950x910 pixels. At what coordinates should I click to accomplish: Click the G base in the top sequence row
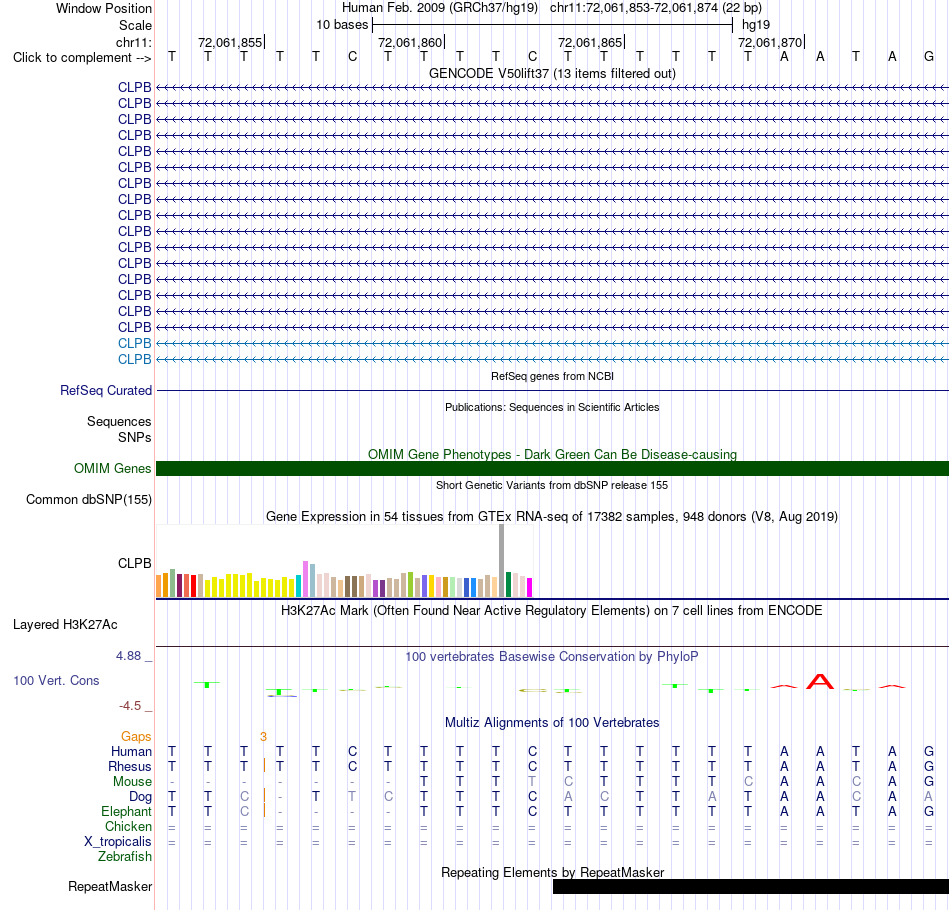(929, 57)
